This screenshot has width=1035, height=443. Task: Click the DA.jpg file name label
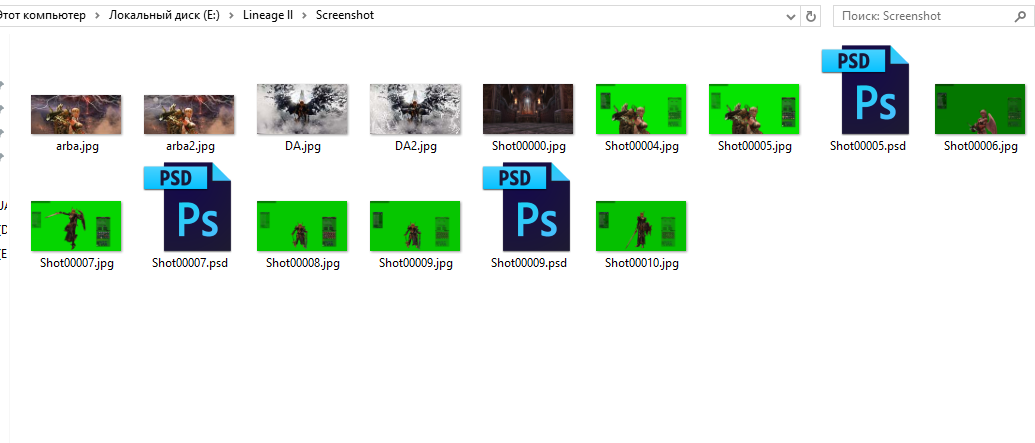302,147
